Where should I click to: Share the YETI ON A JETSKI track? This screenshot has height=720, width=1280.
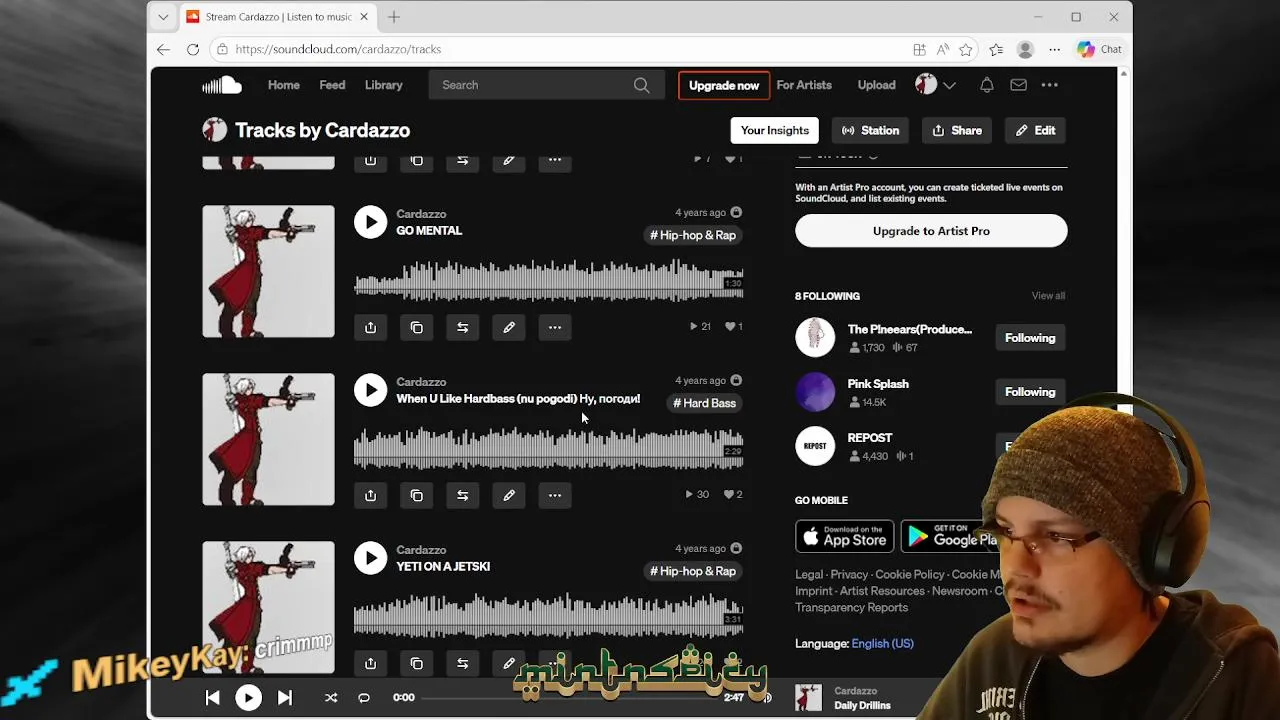pos(371,663)
